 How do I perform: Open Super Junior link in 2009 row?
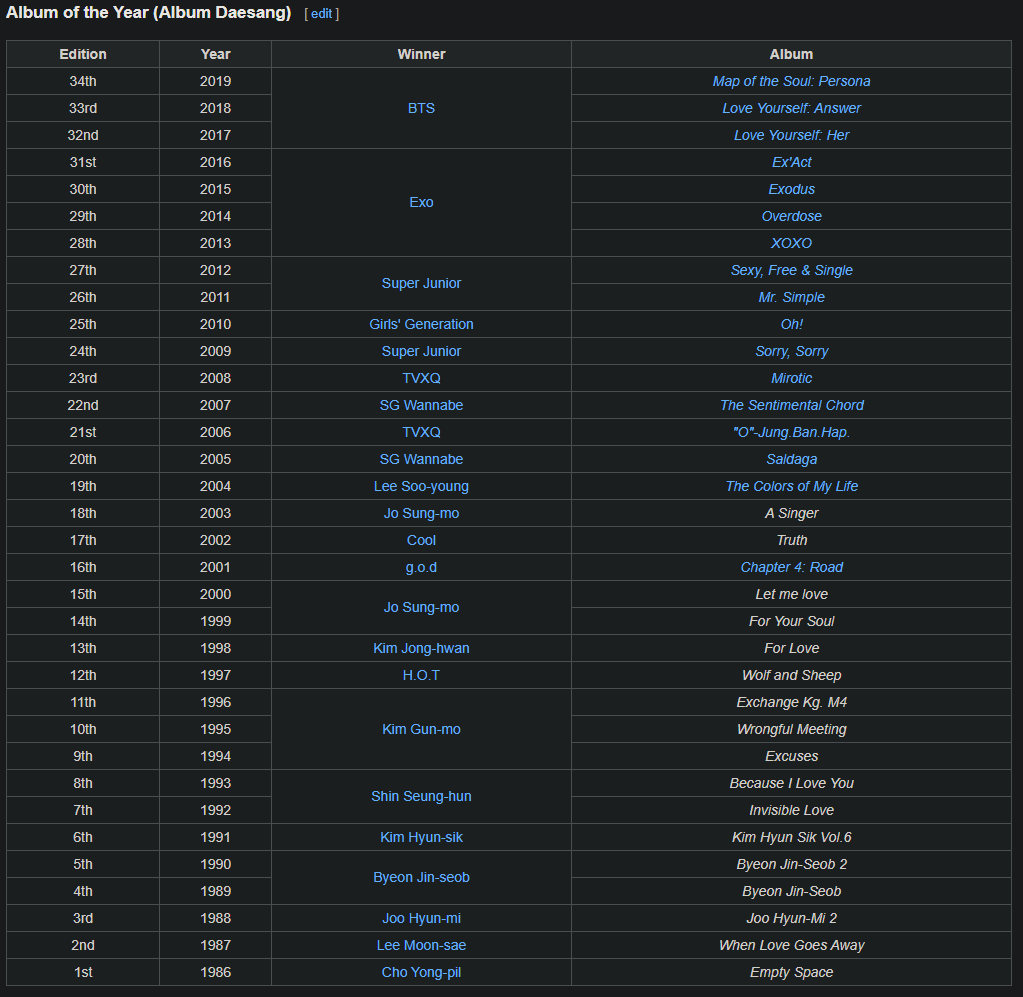point(421,351)
